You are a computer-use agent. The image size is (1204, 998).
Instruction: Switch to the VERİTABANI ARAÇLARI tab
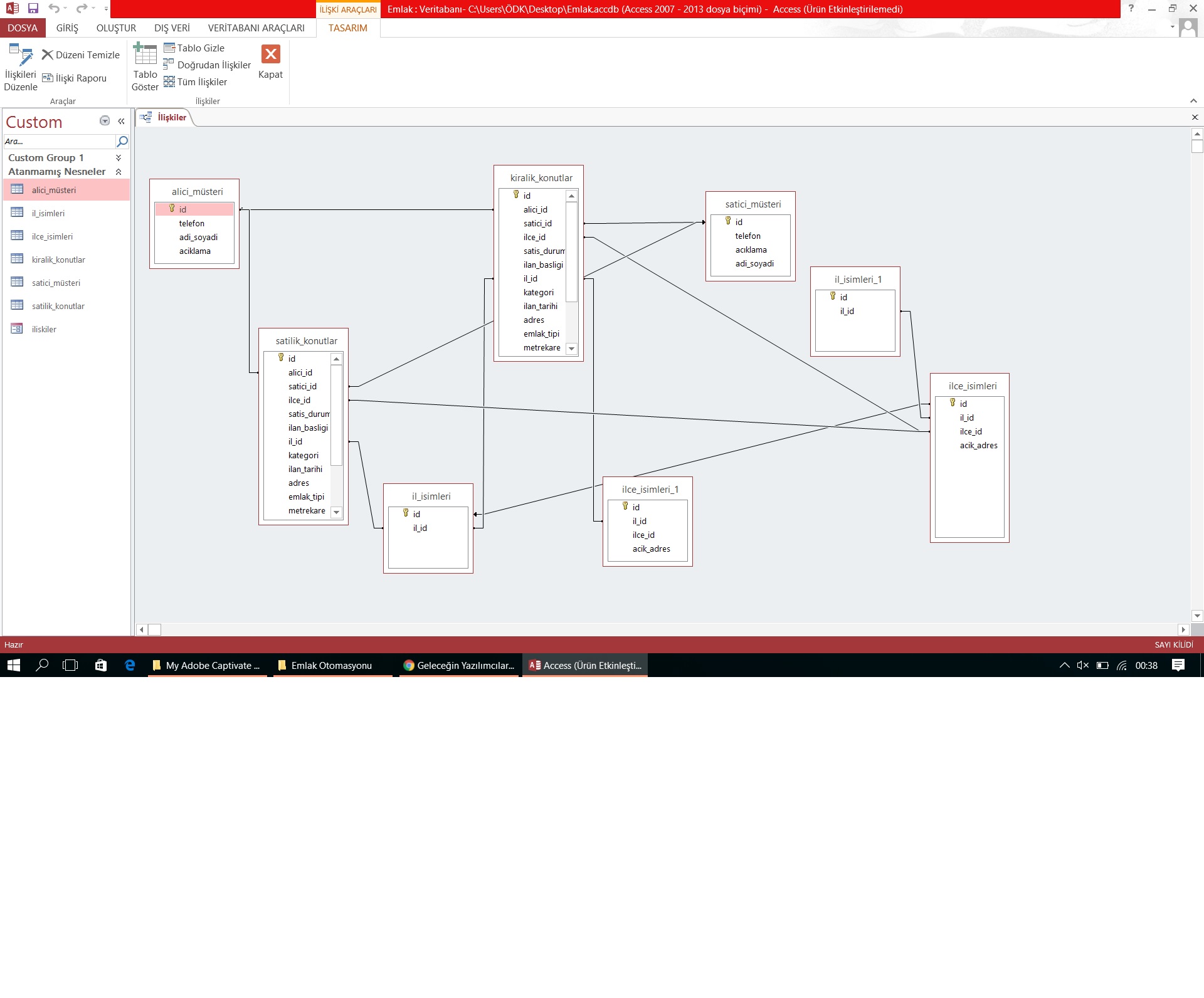[x=256, y=28]
